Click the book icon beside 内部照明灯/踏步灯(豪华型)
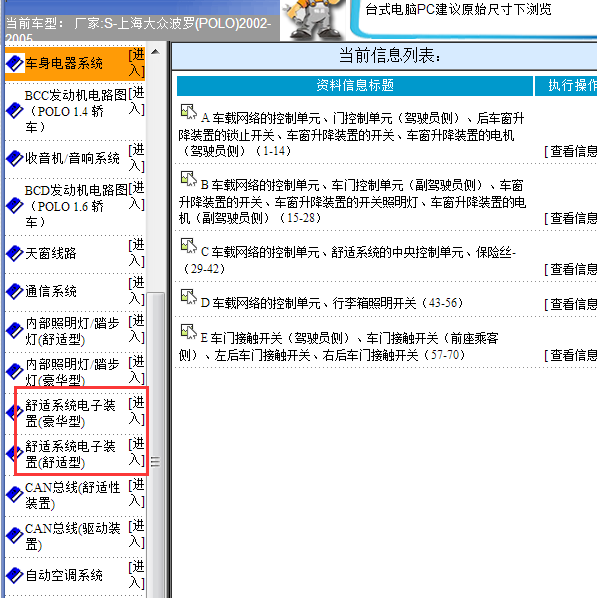Screen dimensions: 597x598 (15, 371)
